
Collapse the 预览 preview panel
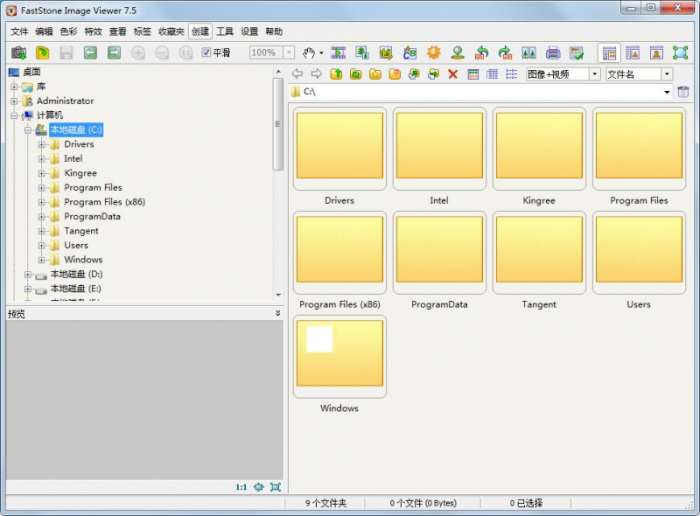pos(278,313)
